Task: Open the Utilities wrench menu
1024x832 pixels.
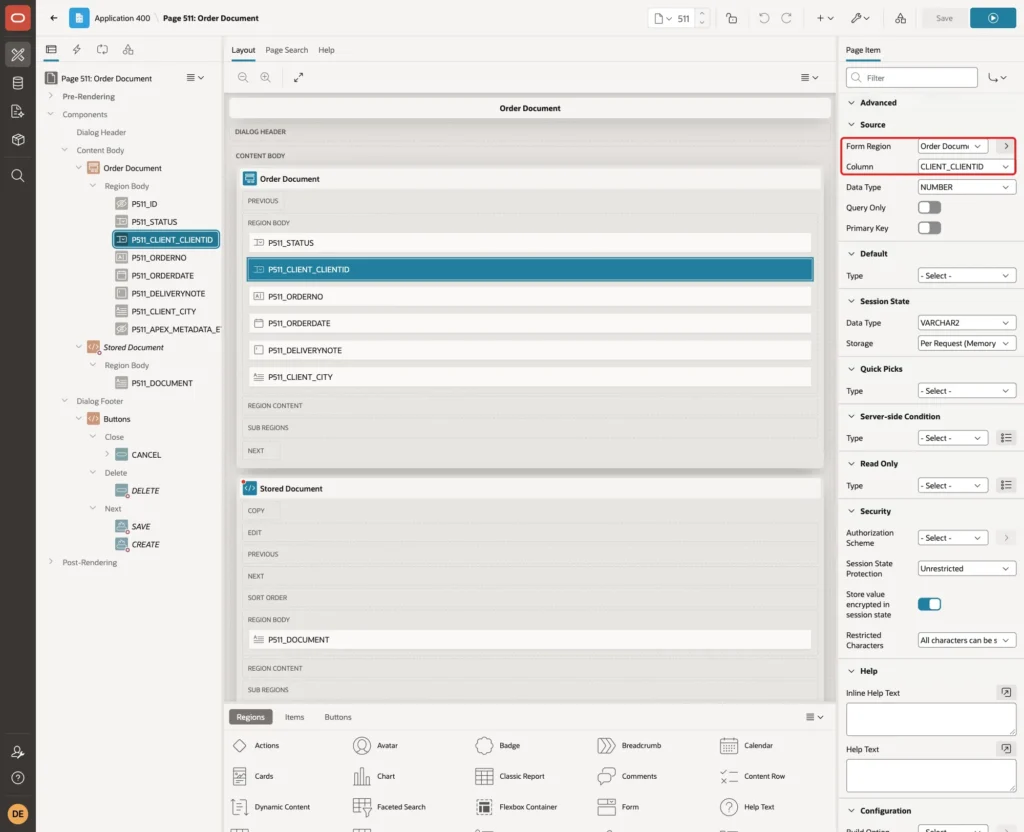Action: click(859, 18)
